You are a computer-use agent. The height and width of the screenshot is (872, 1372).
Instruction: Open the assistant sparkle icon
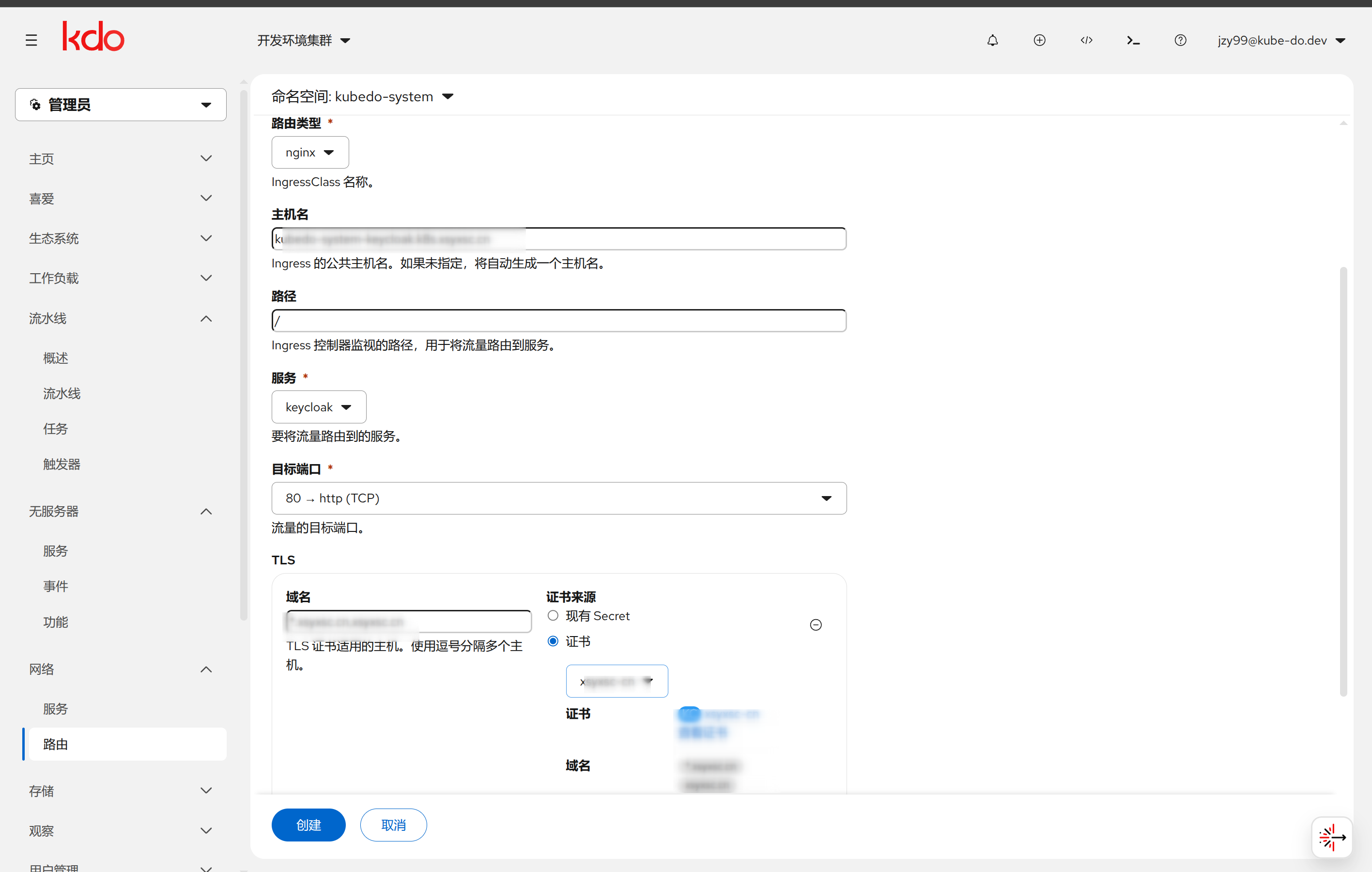coord(1332,837)
